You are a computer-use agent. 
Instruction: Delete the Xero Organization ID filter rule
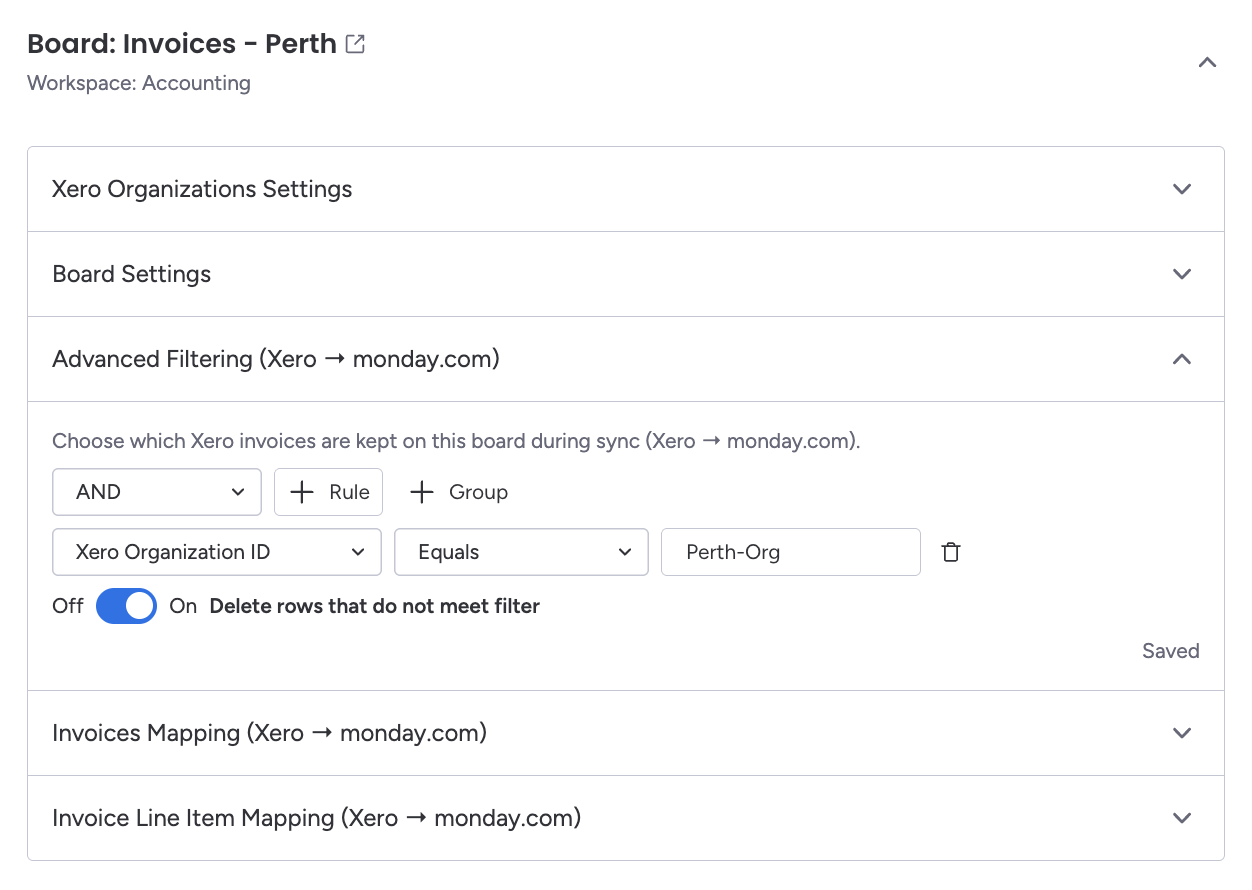tap(951, 552)
